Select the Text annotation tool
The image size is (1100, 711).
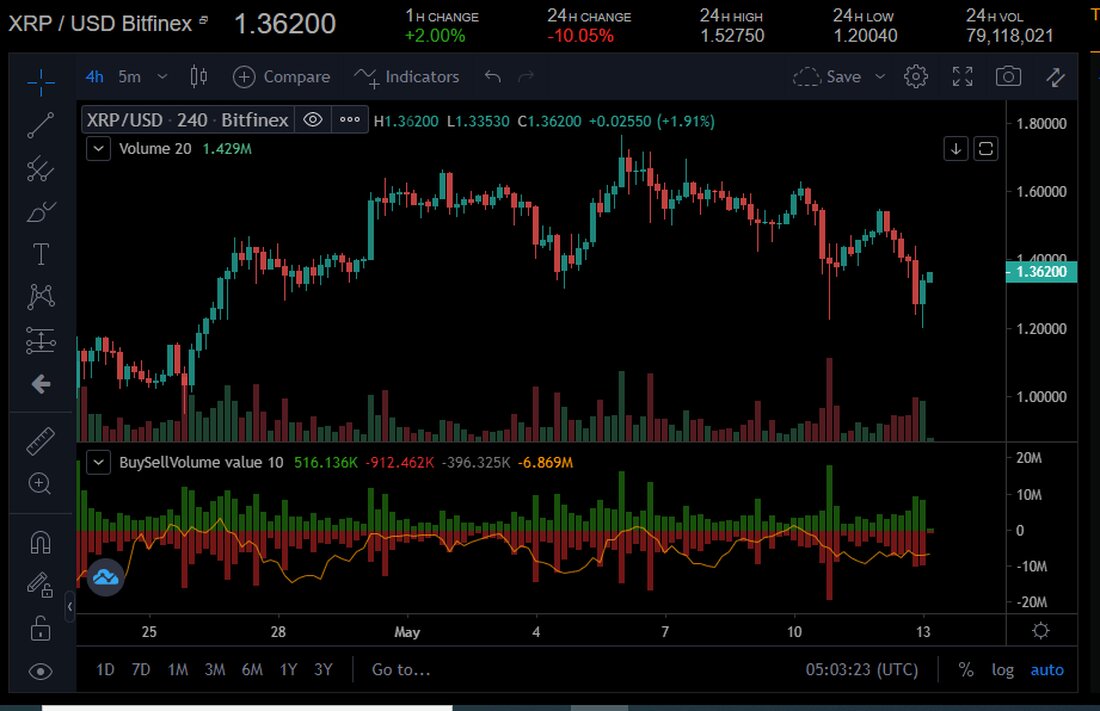click(41, 254)
